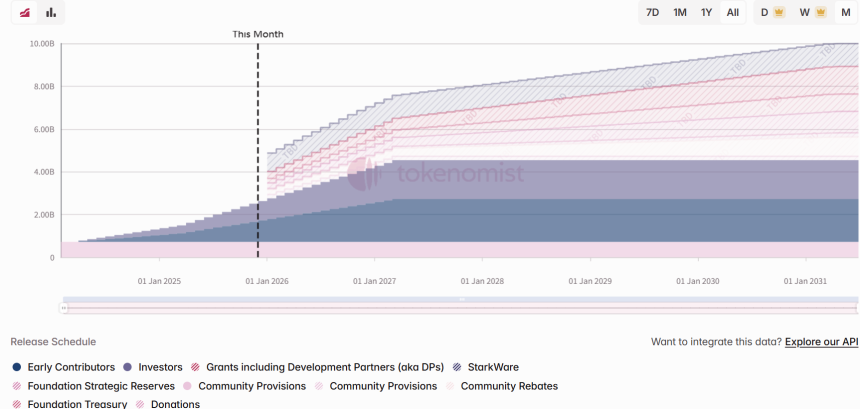
Task: Click the Early Contributors legend dot
Action: [17, 367]
